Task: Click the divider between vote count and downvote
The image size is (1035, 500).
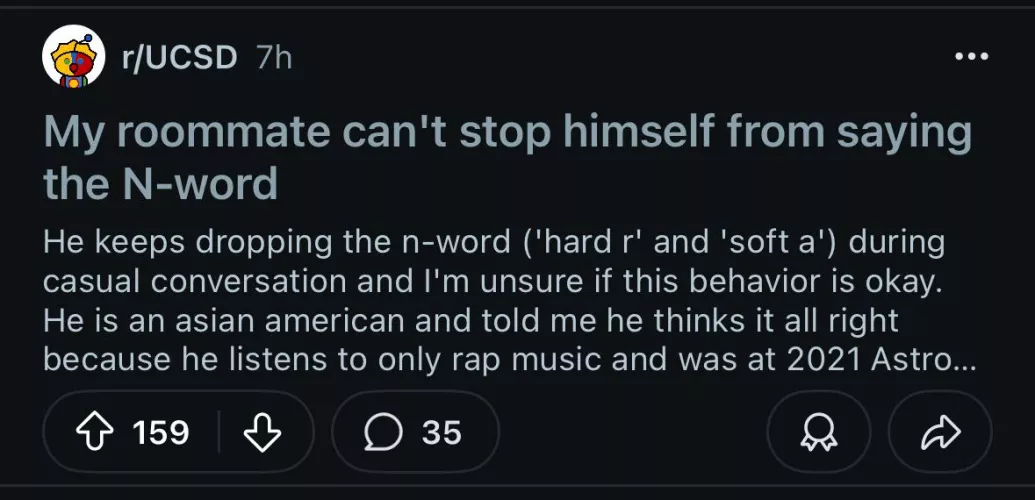Action: [x=219, y=432]
